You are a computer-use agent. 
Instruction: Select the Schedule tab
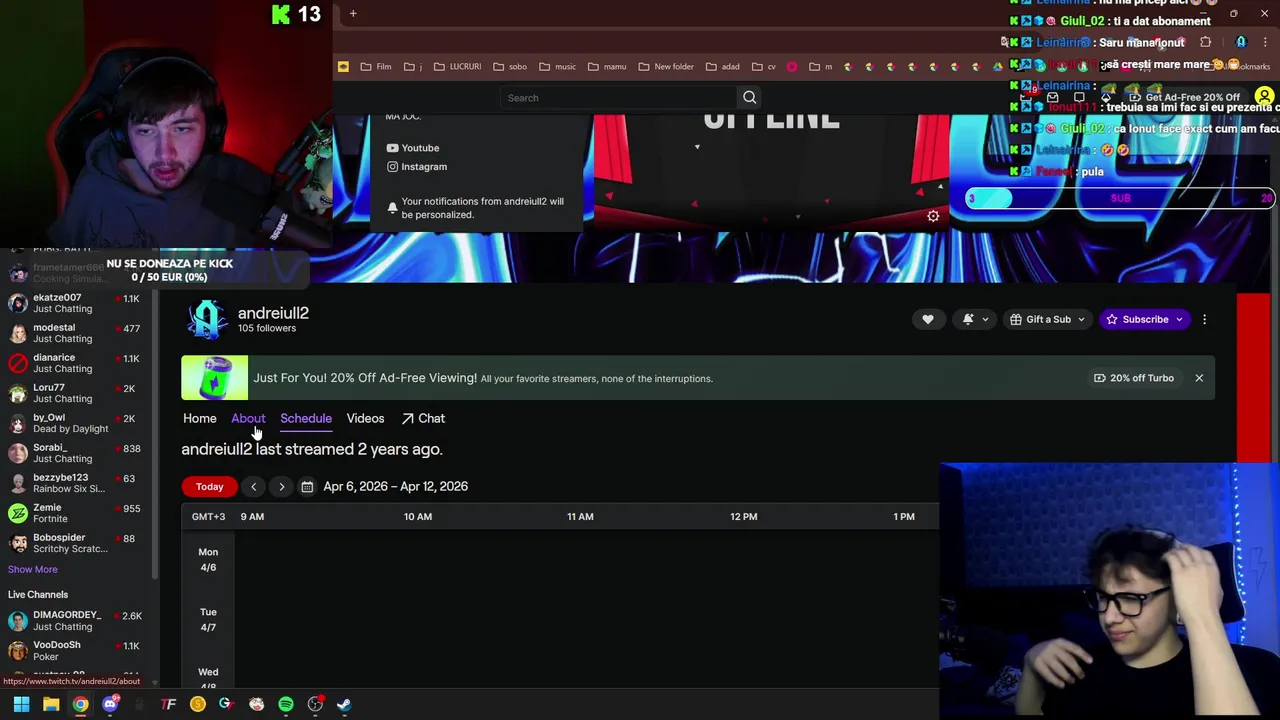tap(306, 418)
